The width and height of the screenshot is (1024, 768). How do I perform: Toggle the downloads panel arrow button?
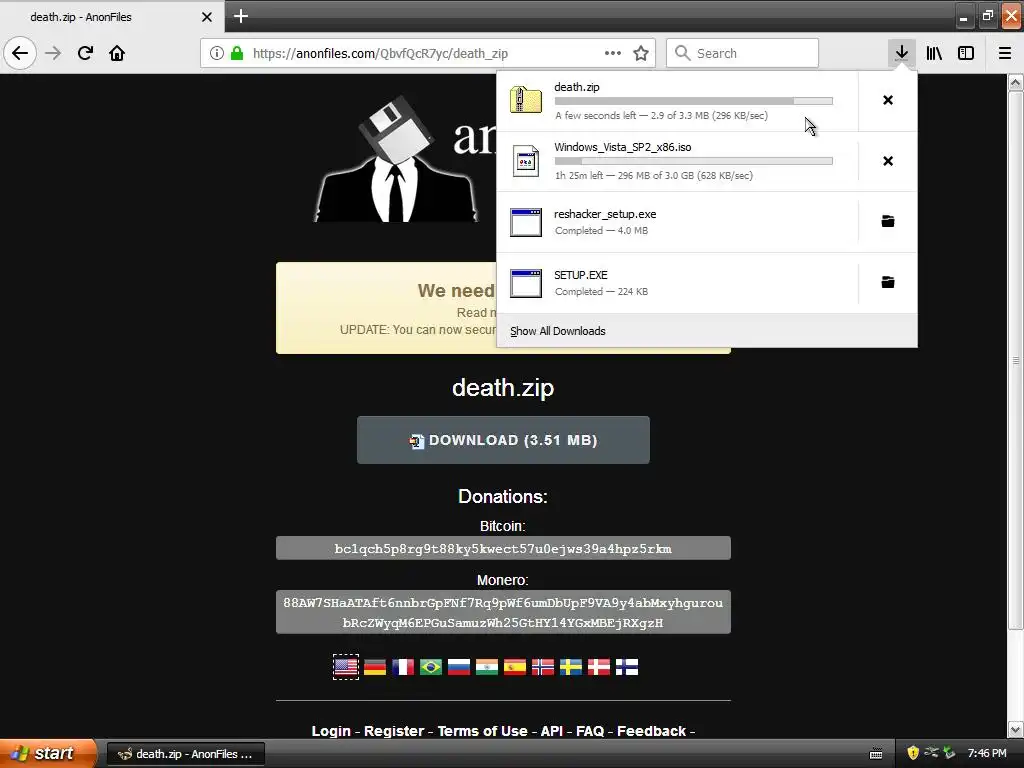(901, 53)
